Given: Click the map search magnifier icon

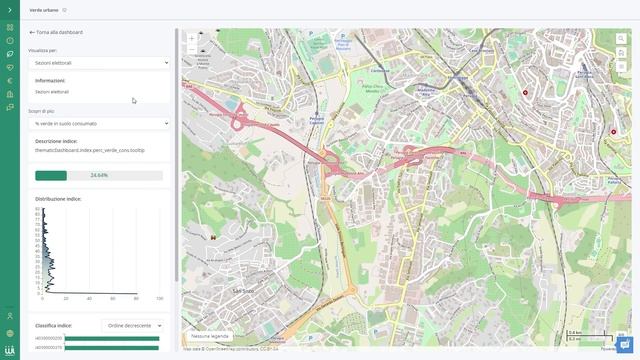Looking at the screenshot, I should point(621,39).
